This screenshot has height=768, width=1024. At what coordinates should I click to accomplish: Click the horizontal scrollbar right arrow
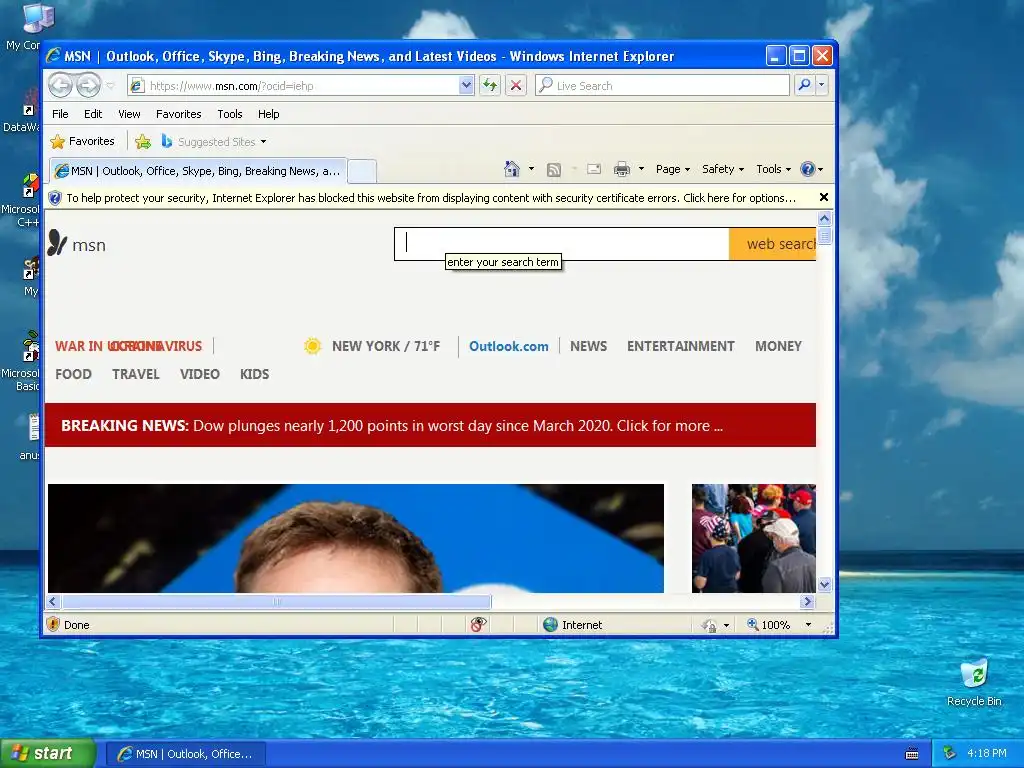(x=807, y=601)
